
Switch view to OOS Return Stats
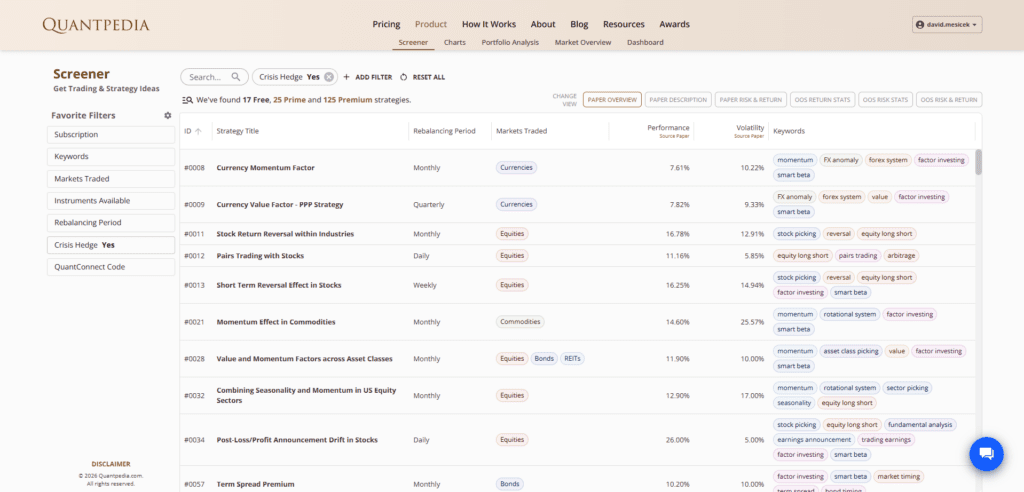coord(823,100)
